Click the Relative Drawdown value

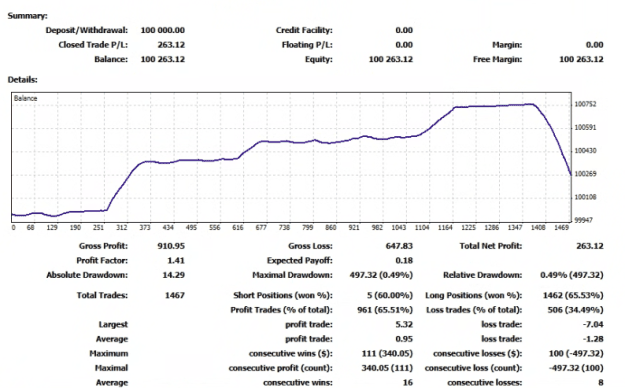point(572,275)
